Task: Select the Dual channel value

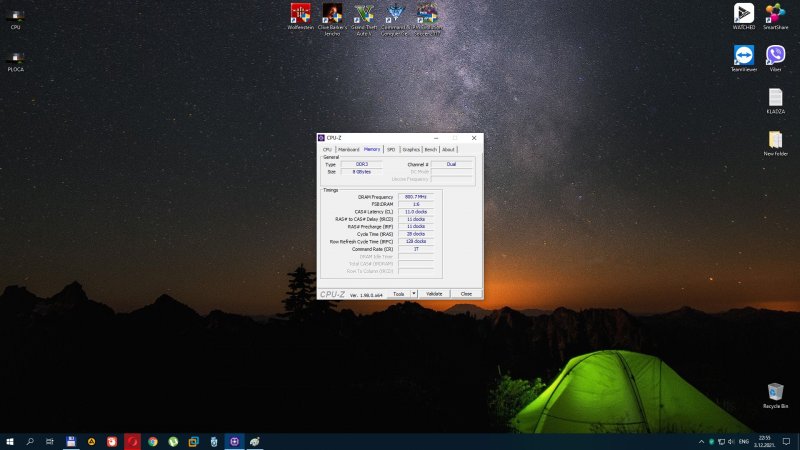Action: coord(452,164)
